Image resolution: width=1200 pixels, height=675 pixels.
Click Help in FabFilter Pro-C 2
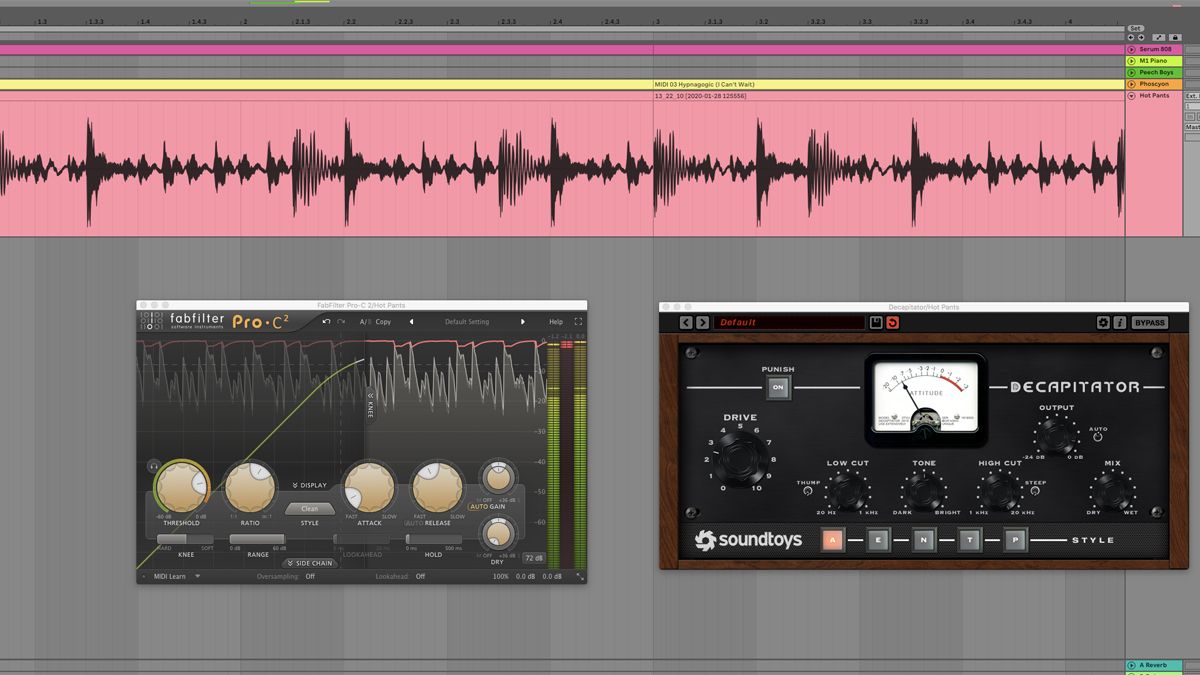tap(556, 321)
